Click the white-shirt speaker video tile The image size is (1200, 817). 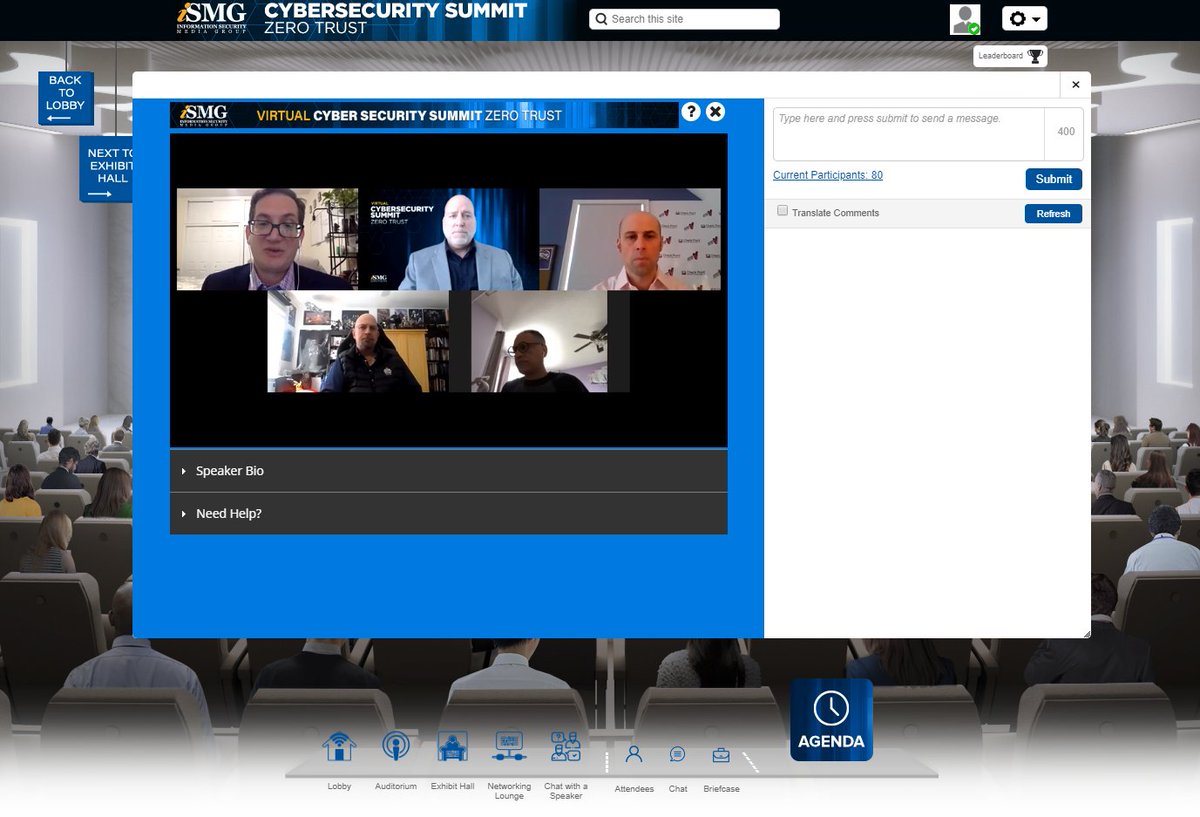tap(630, 239)
